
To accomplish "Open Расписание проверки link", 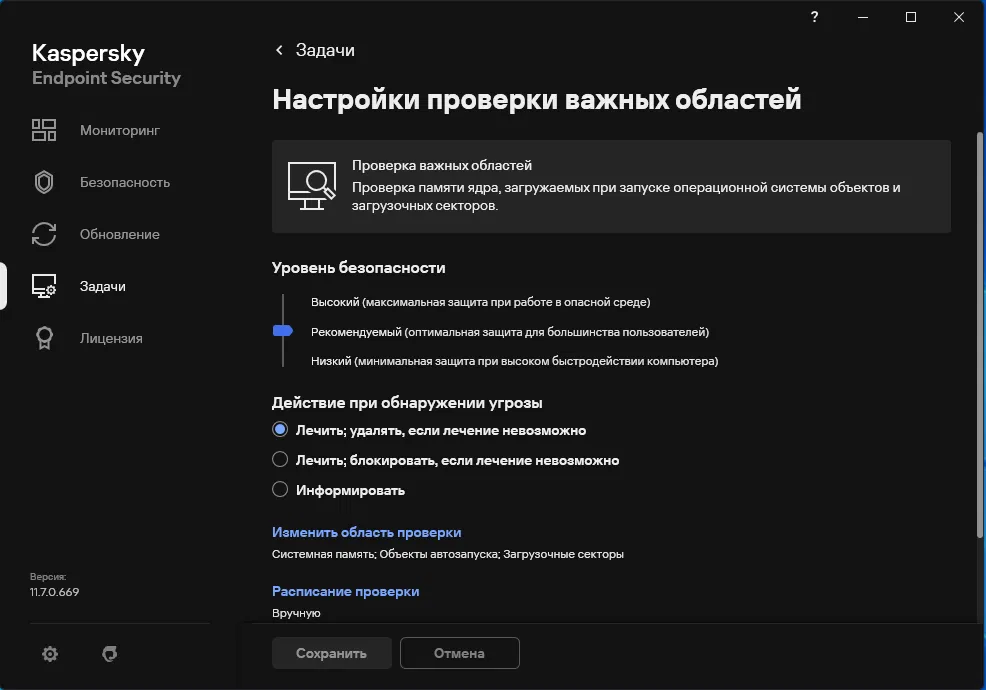I will (345, 591).
